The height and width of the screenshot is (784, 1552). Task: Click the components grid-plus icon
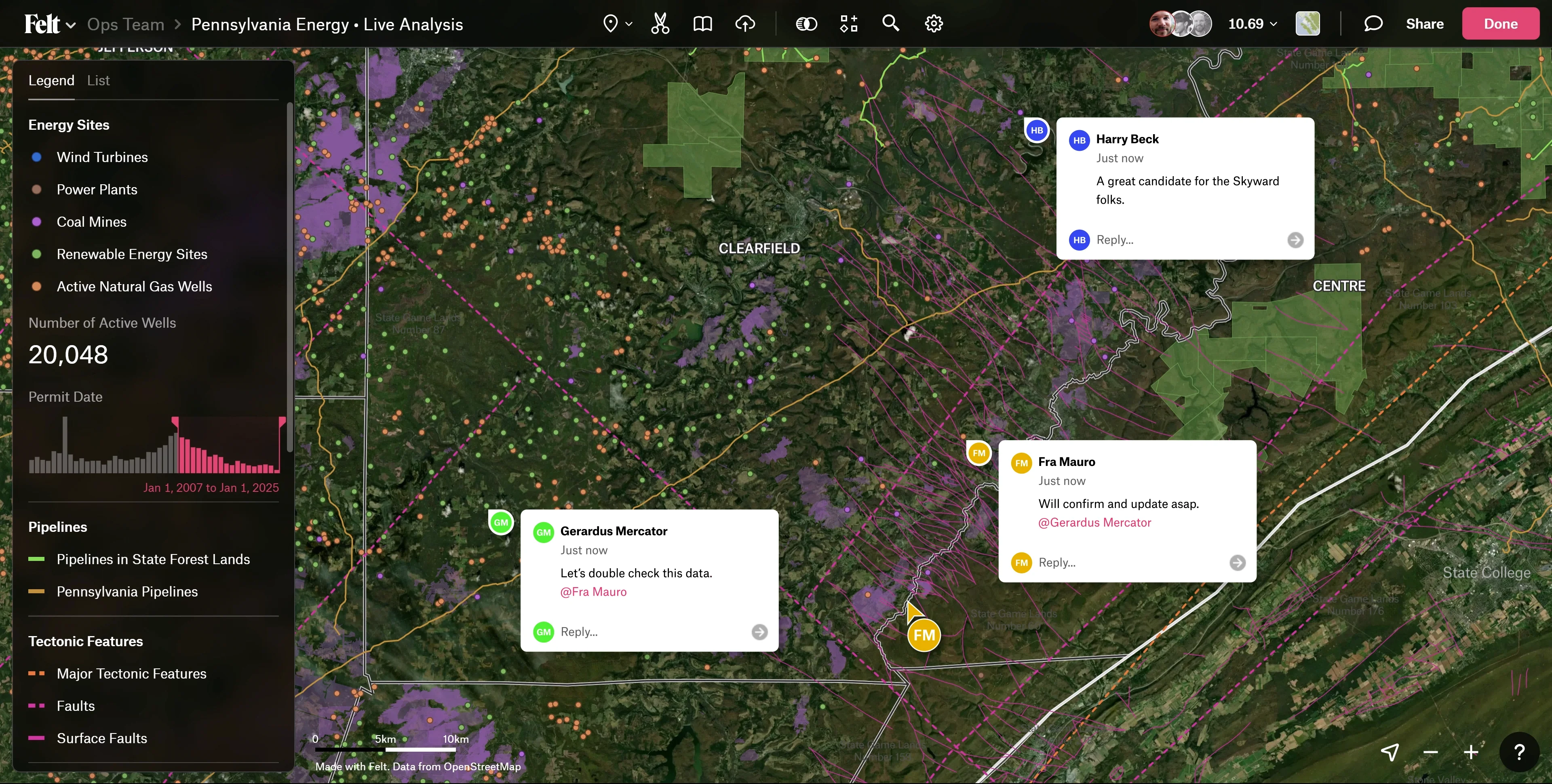848,24
